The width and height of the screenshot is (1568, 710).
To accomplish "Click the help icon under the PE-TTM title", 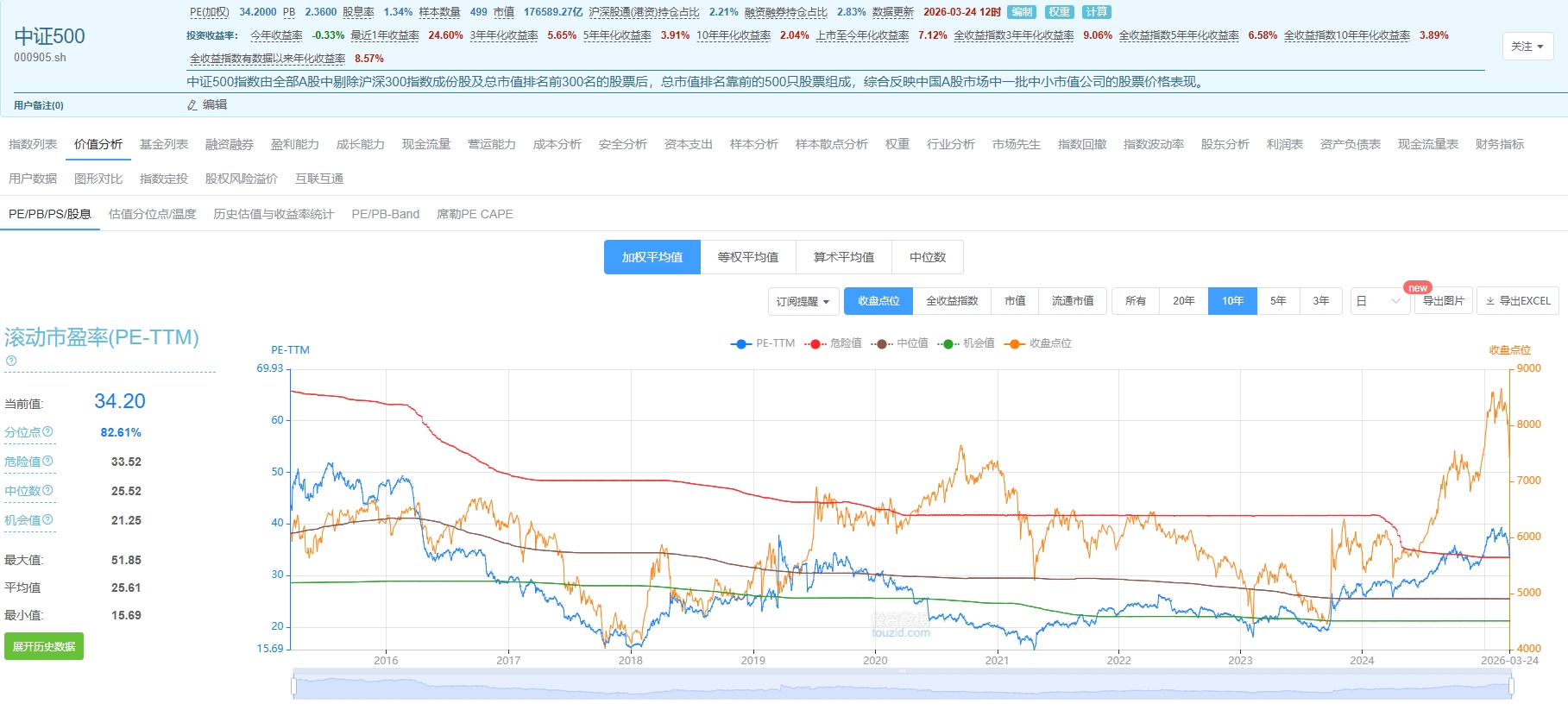I will (11, 361).
